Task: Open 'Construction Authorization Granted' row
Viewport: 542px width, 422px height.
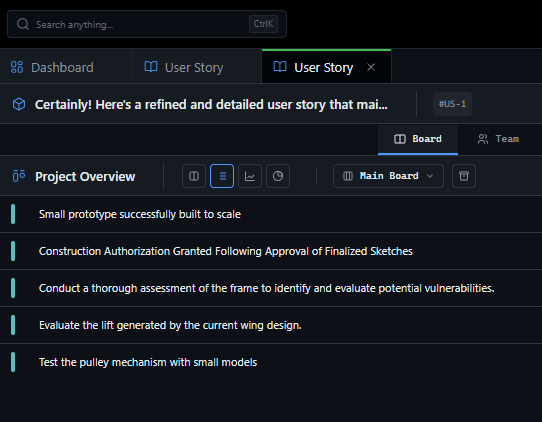Action: [271, 251]
